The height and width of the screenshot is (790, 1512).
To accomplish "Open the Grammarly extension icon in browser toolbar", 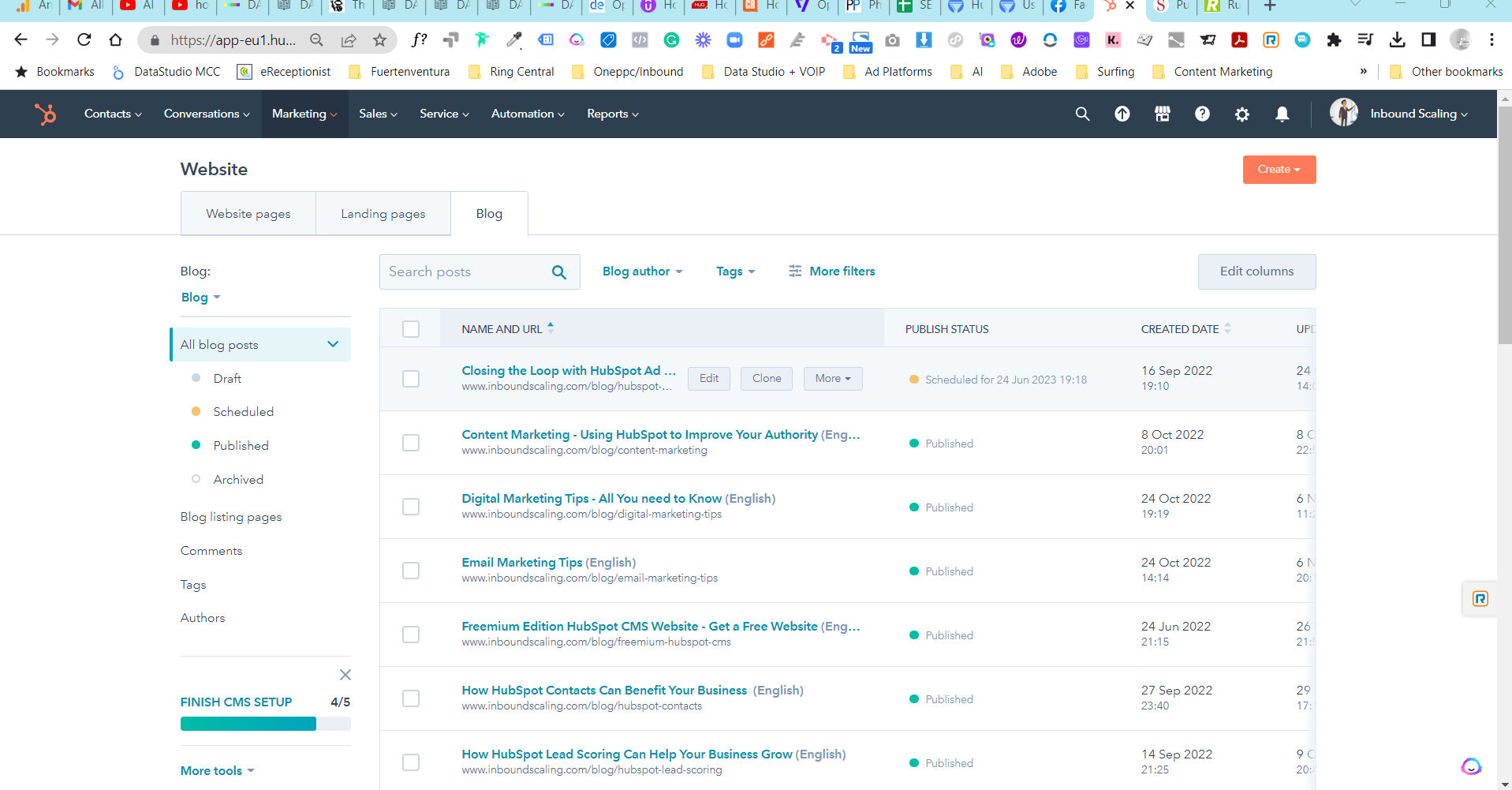I will pyautogui.click(x=671, y=39).
